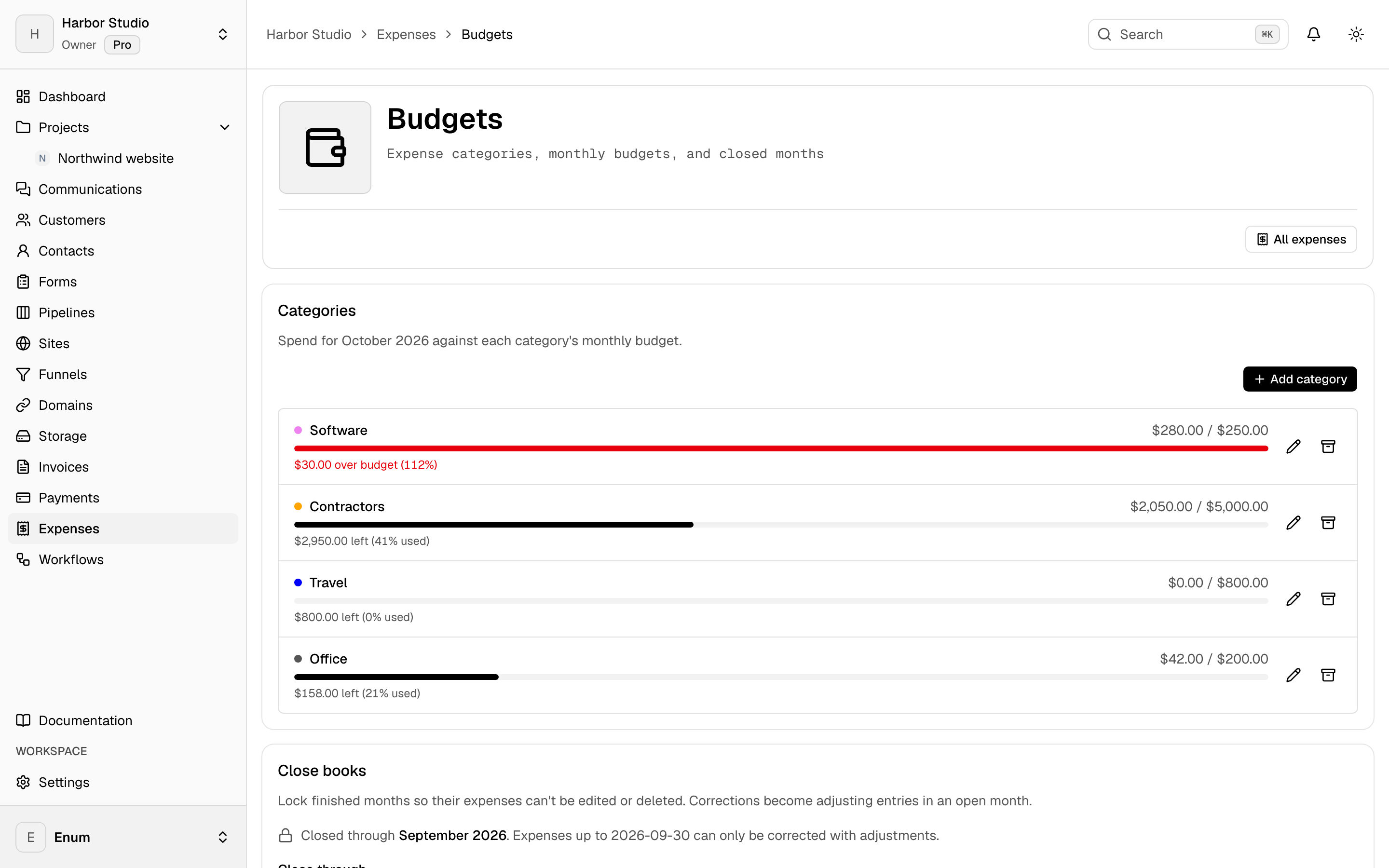Edit the Software category budget
1389x868 pixels.
(1293, 447)
